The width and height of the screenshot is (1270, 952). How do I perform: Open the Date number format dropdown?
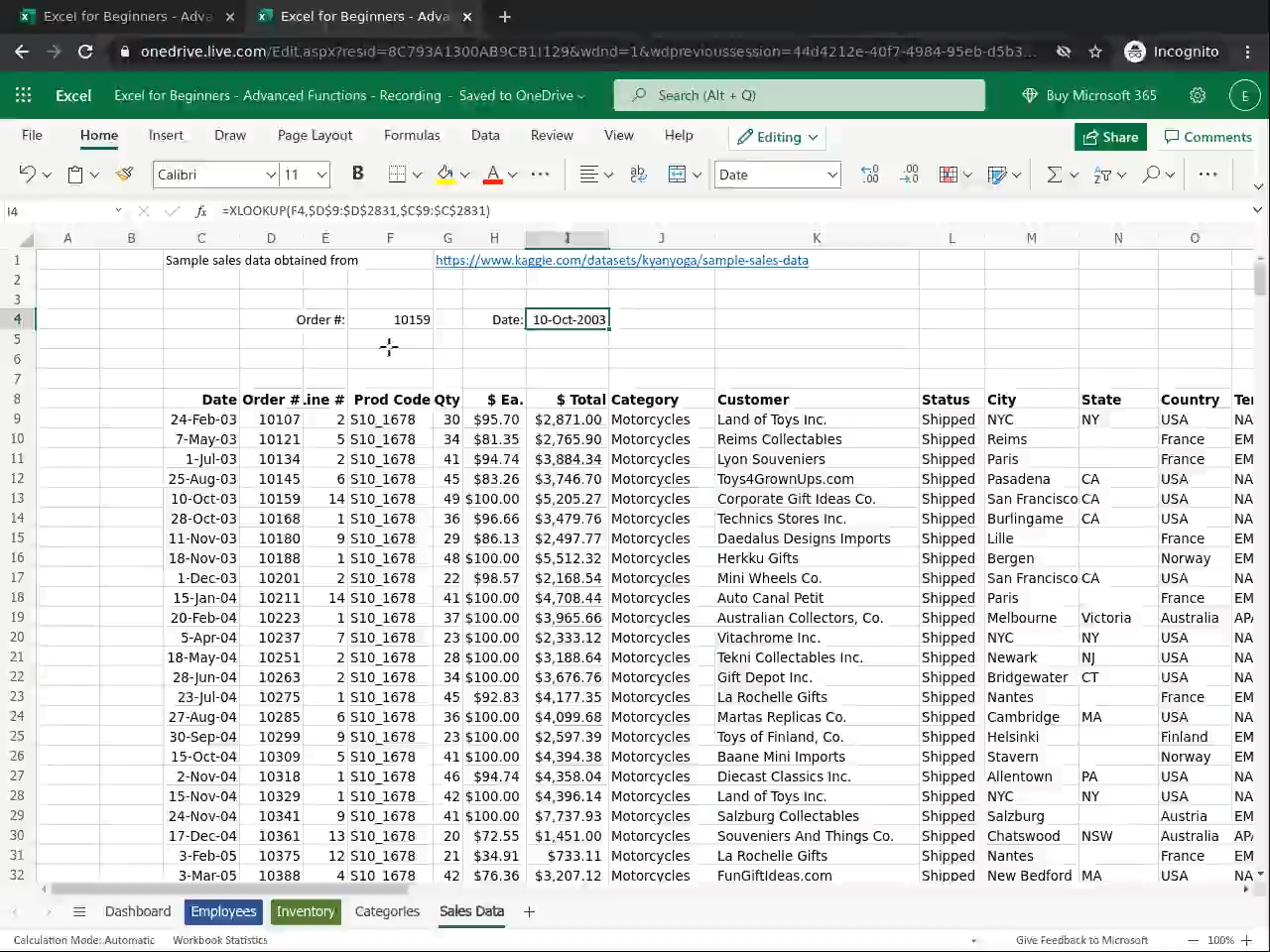point(831,175)
